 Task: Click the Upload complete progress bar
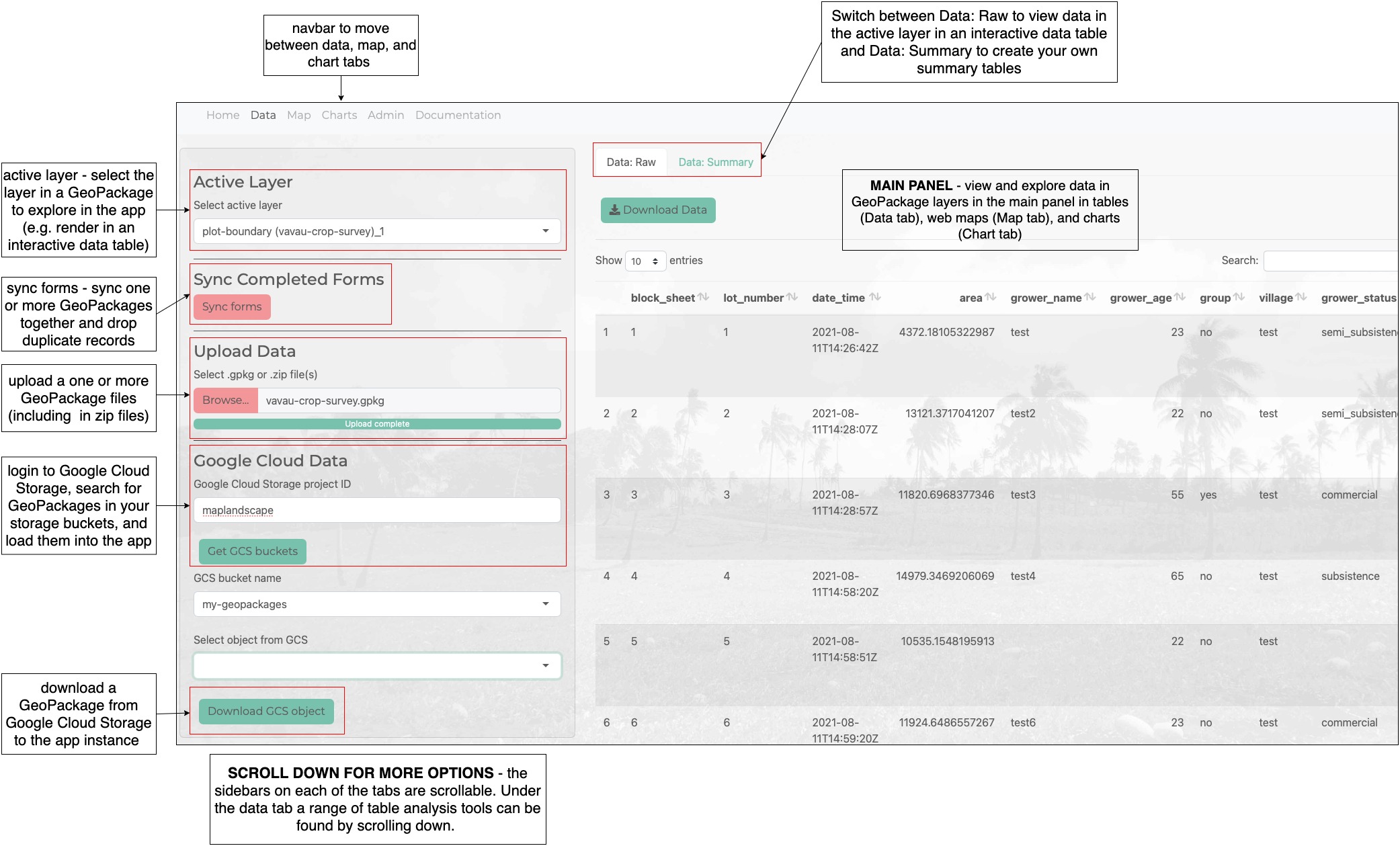[x=377, y=424]
